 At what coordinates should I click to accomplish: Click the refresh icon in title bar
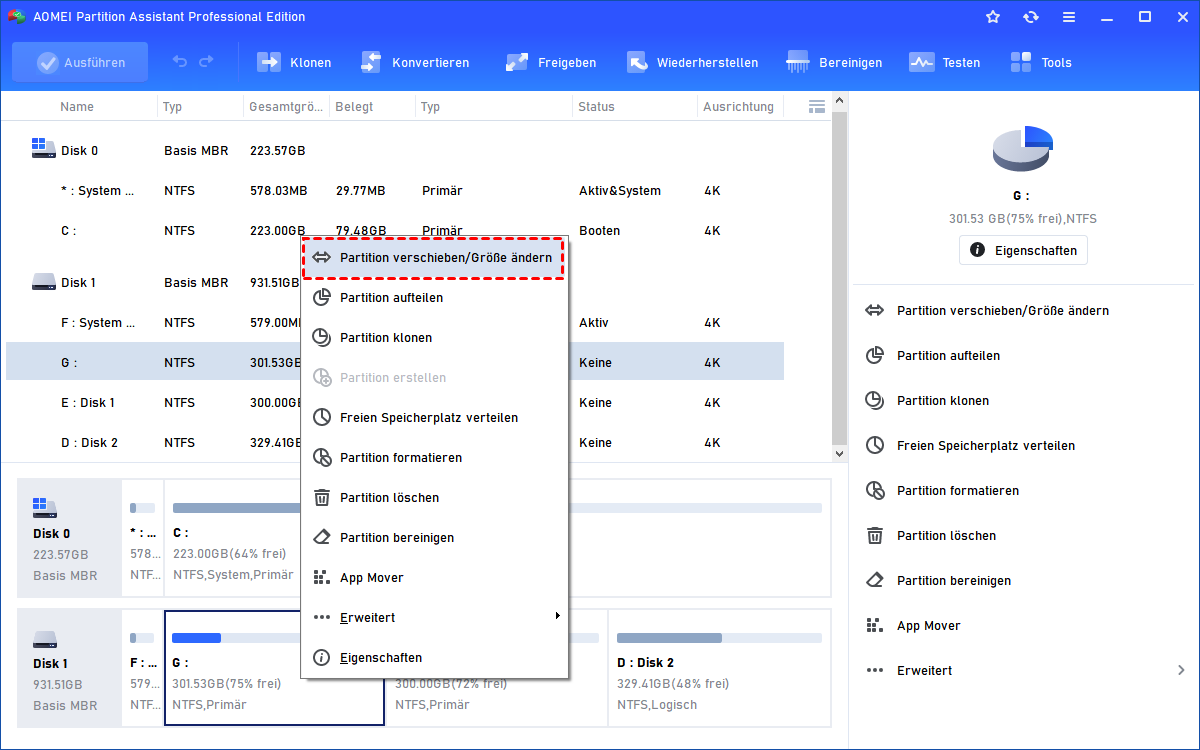pyautogui.click(x=1031, y=17)
